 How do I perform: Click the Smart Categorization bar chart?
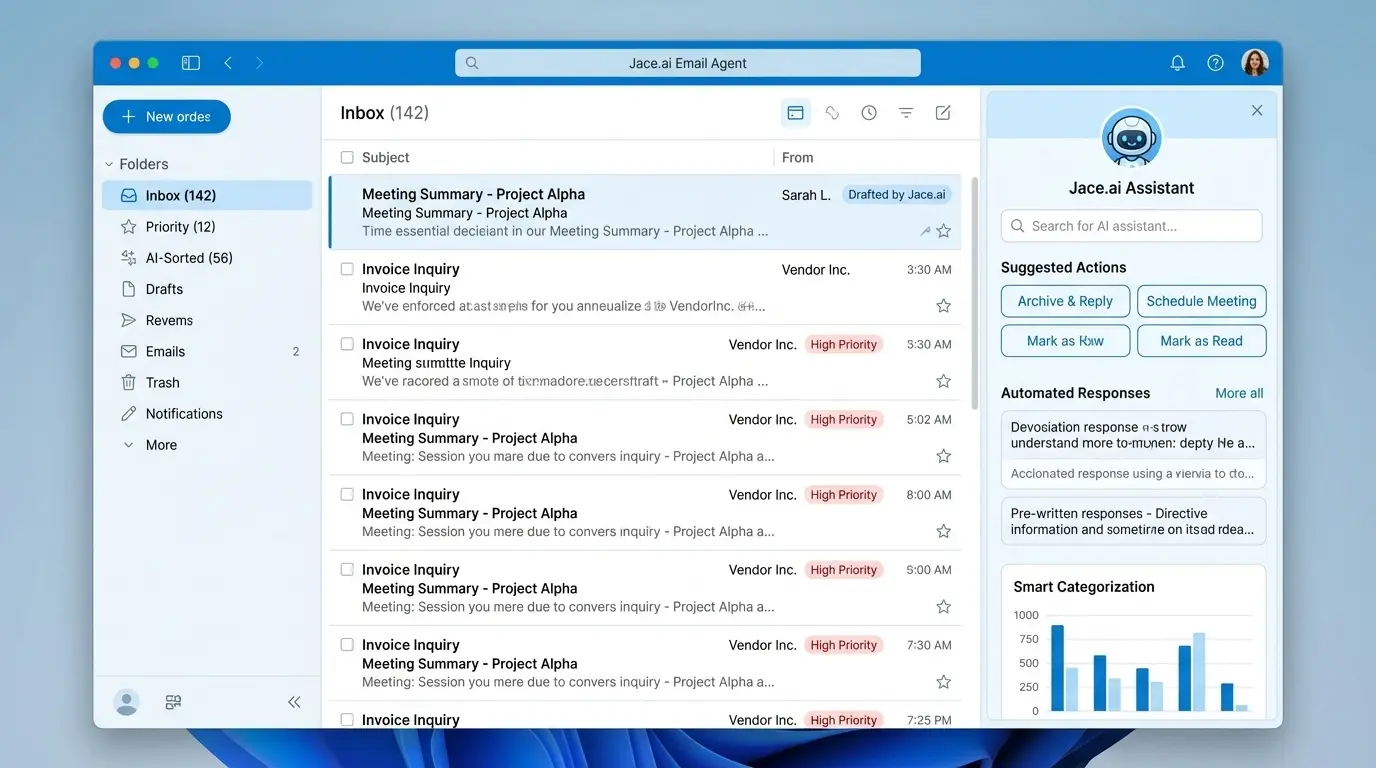(1133, 662)
